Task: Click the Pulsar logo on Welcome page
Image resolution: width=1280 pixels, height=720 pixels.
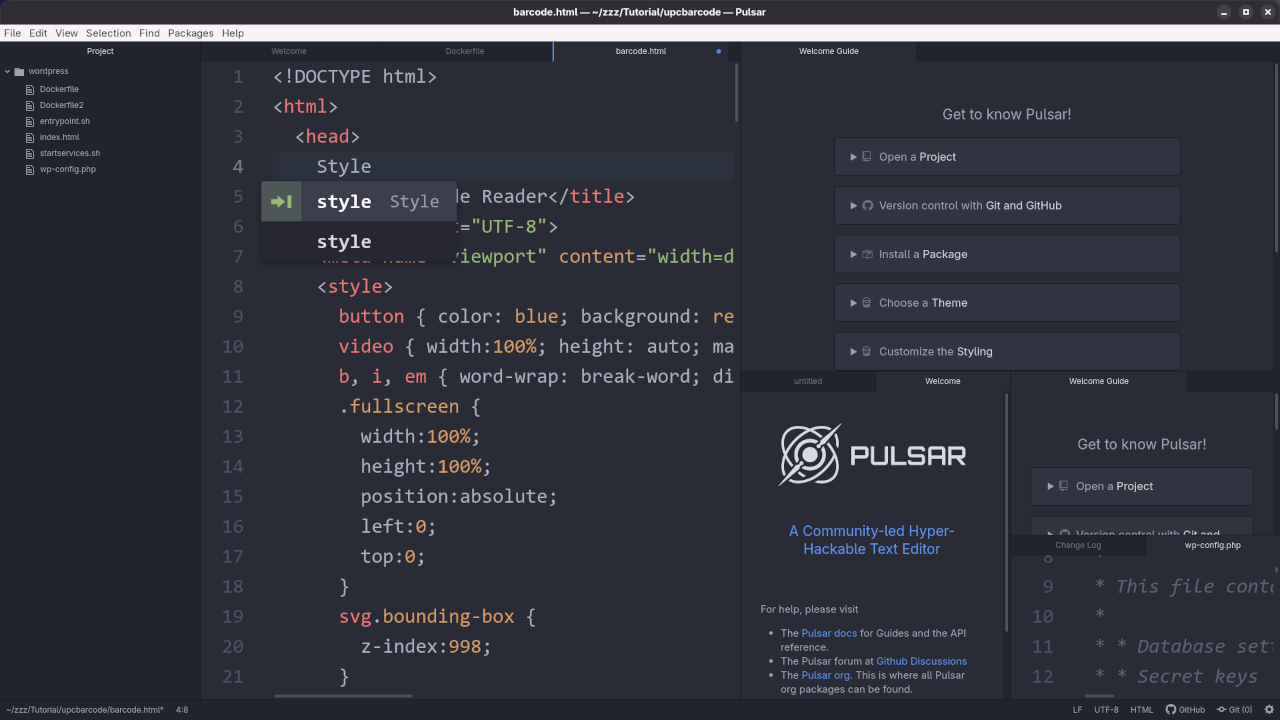Action: (x=809, y=456)
